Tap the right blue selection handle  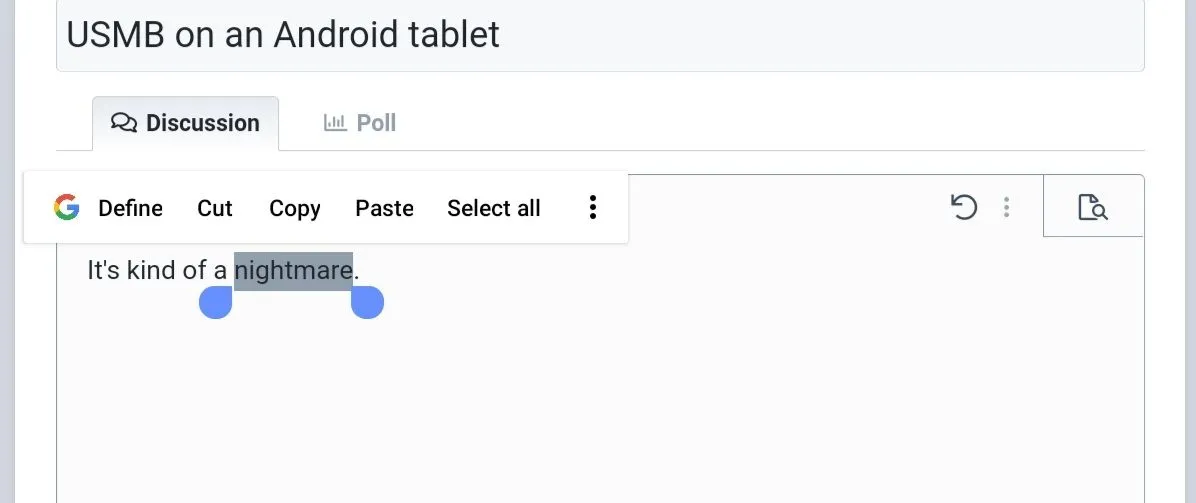(x=367, y=302)
